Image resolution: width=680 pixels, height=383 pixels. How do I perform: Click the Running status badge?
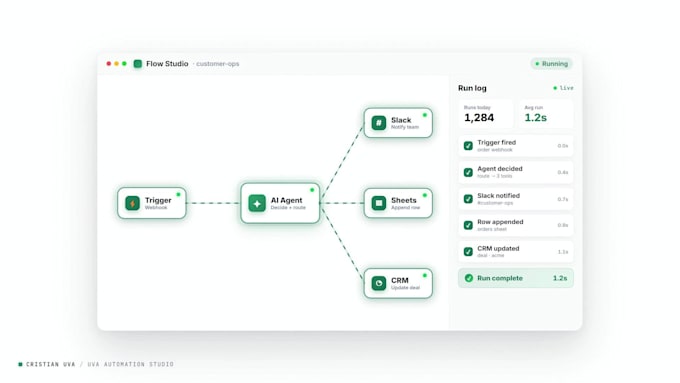[552, 64]
